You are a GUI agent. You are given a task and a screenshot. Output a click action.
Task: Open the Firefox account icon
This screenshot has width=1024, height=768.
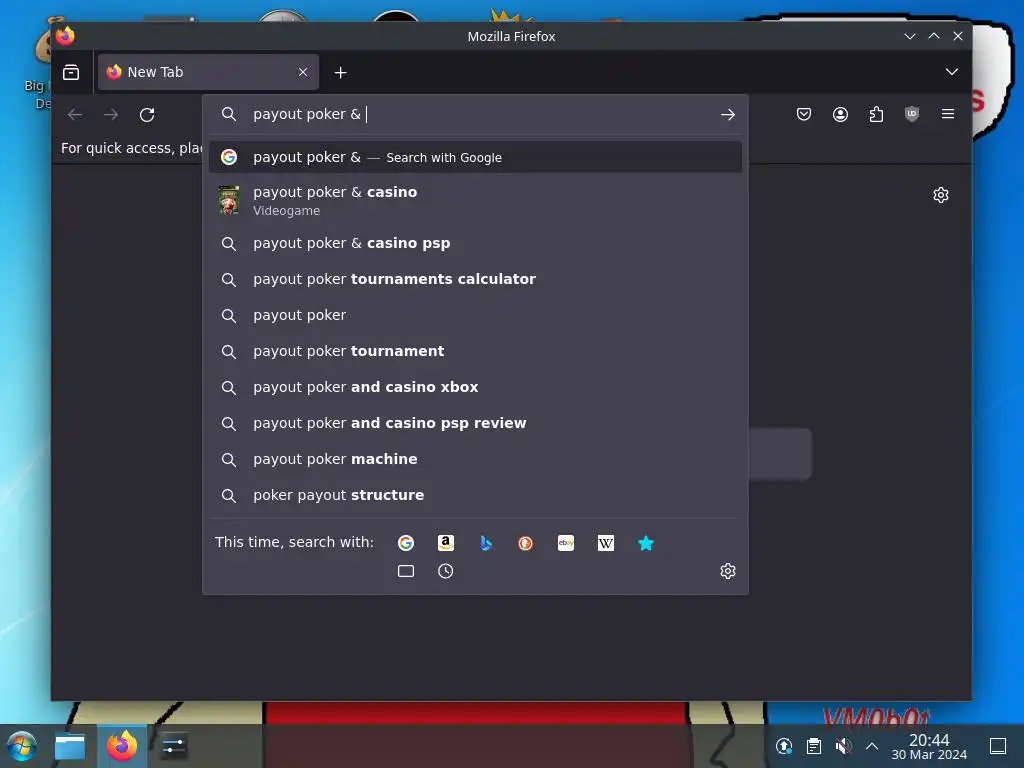click(x=840, y=114)
